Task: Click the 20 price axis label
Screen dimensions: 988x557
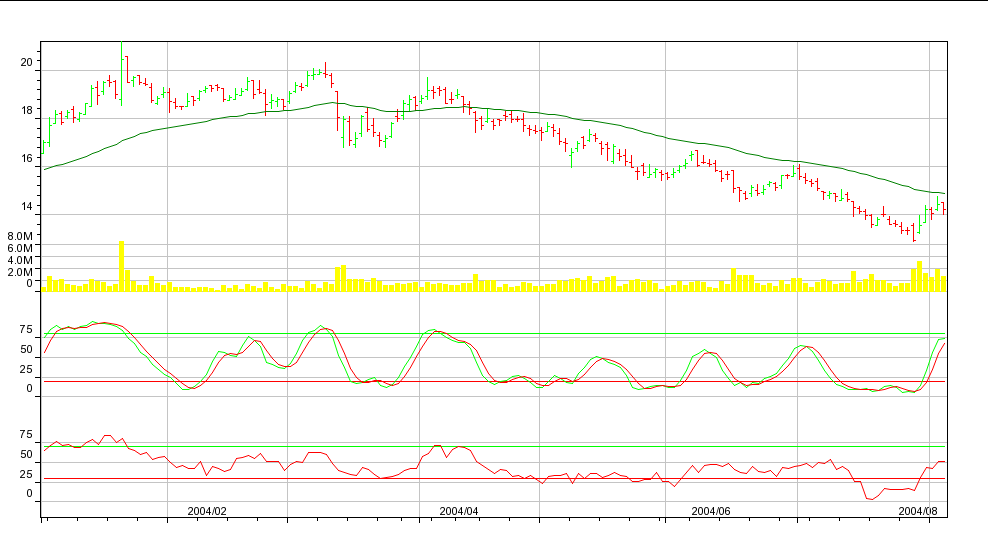Action: click(x=27, y=62)
